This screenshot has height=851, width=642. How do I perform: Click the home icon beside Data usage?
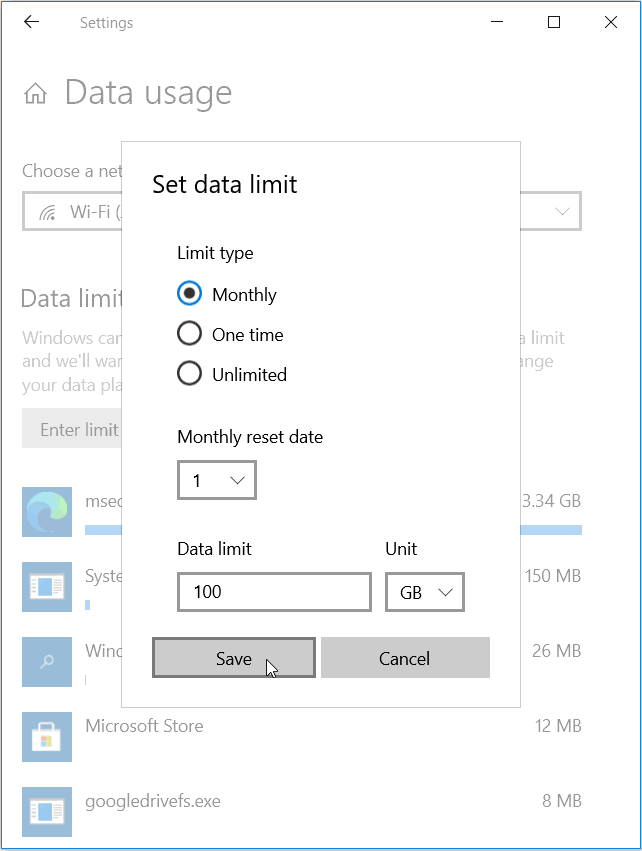click(35, 93)
